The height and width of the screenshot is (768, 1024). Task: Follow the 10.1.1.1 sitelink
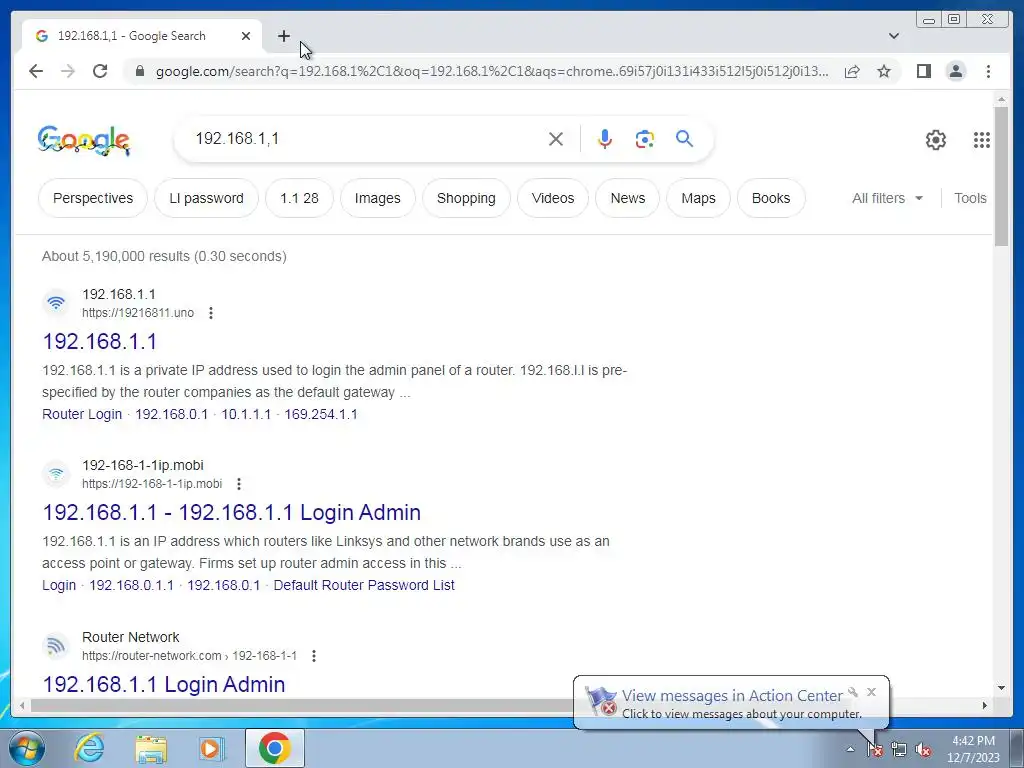pos(246,414)
